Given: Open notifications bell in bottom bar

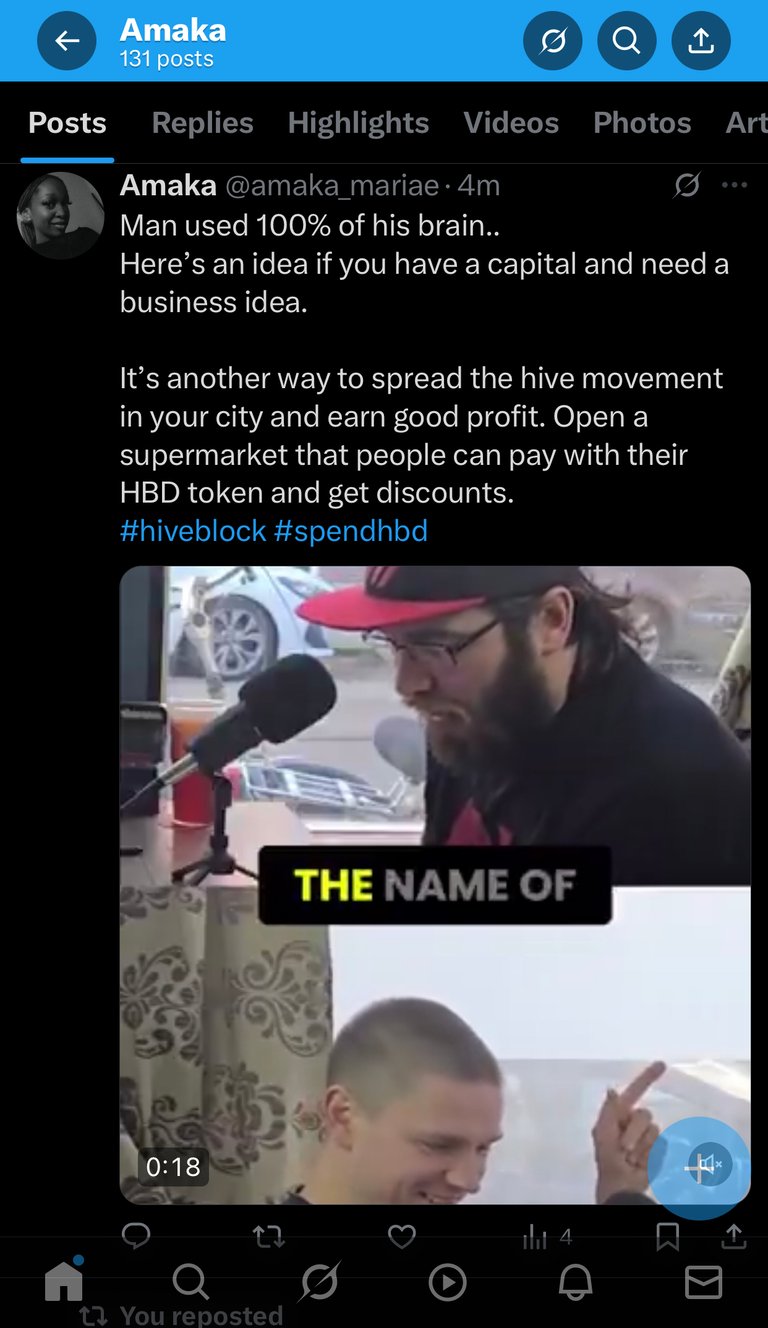Looking at the screenshot, I should 575,1281.
